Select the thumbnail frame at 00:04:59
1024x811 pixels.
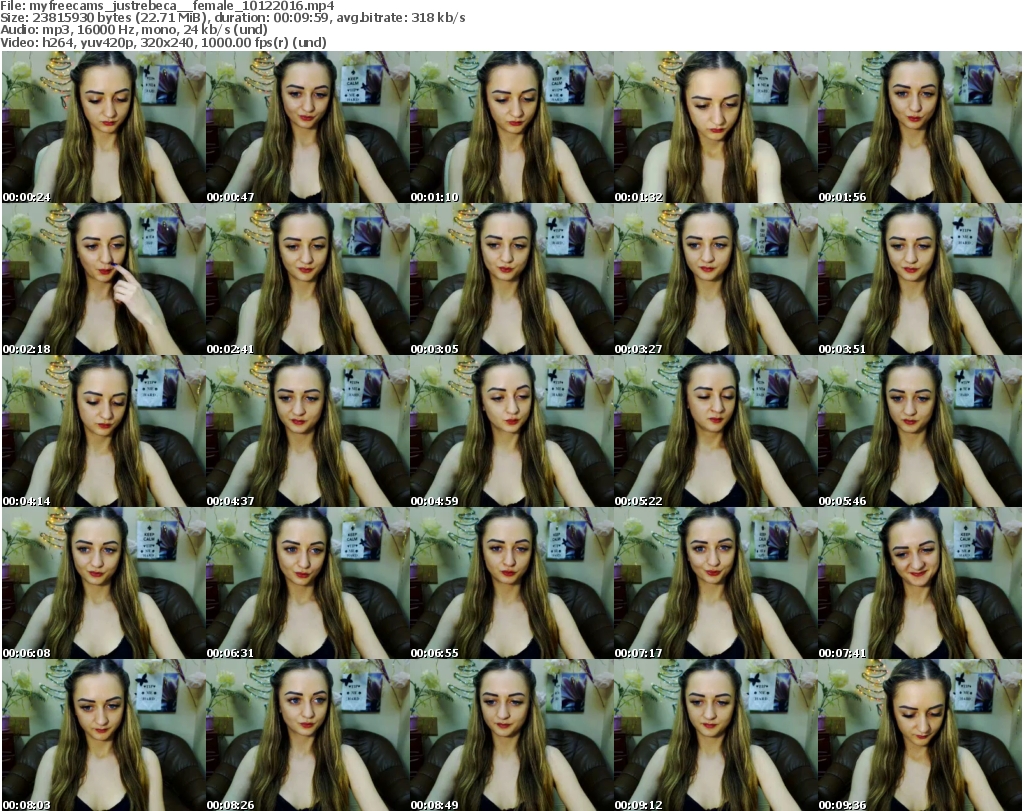click(511, 432)
